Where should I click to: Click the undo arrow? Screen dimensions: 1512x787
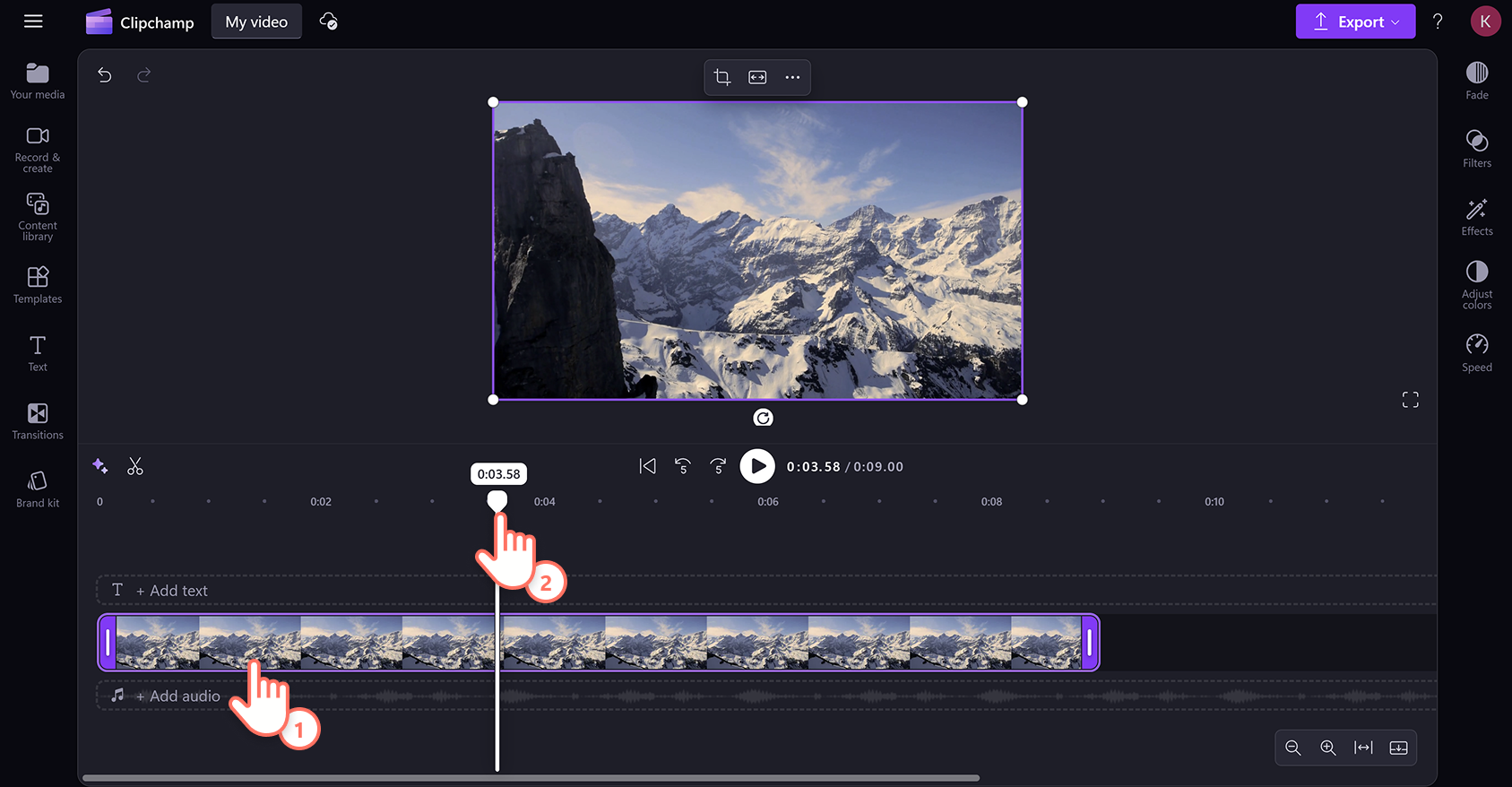[x=105, y=75]
